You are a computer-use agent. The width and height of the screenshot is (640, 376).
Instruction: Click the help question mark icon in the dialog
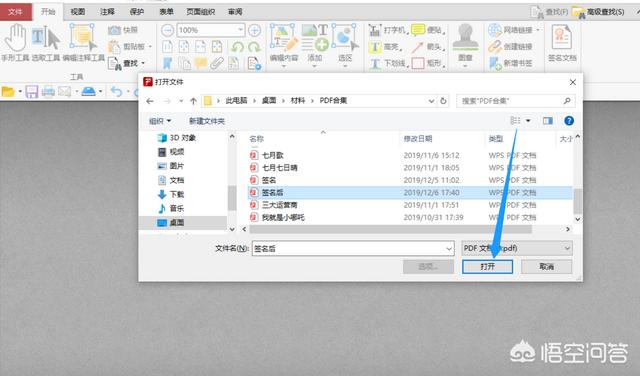[569, 121]
